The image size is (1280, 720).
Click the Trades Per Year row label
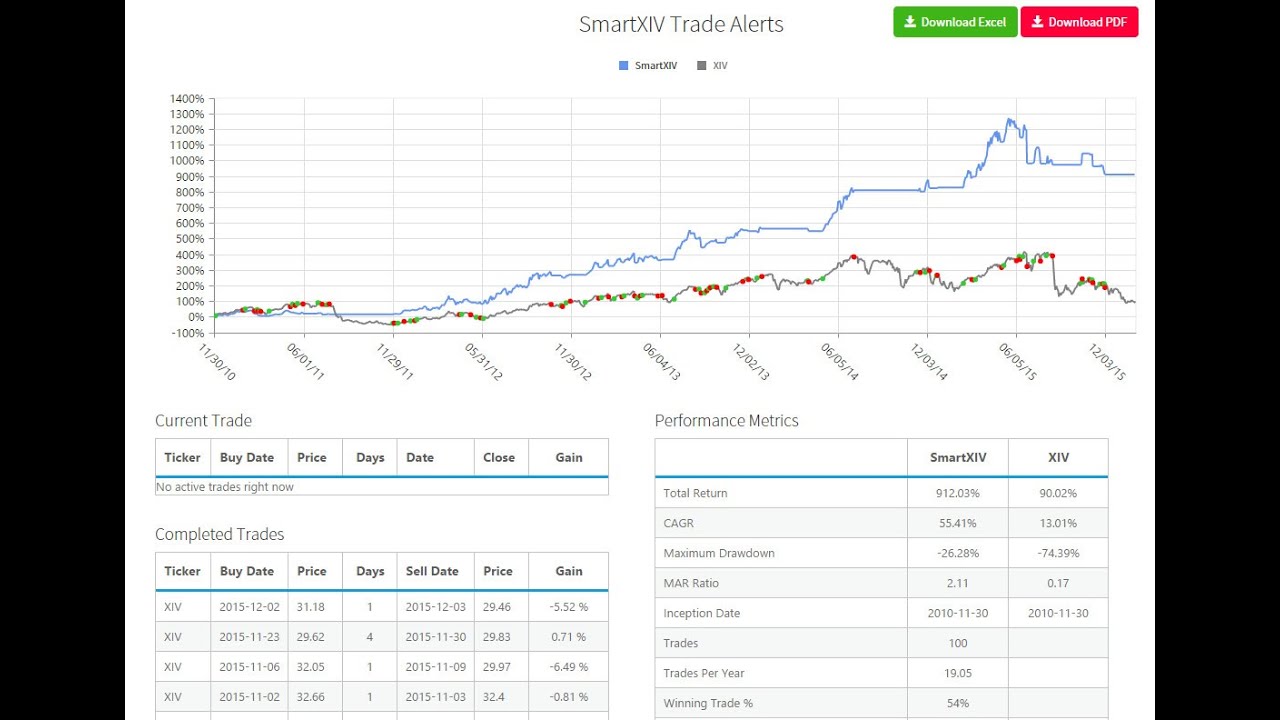pyautogui.click(x=704, y=673)
